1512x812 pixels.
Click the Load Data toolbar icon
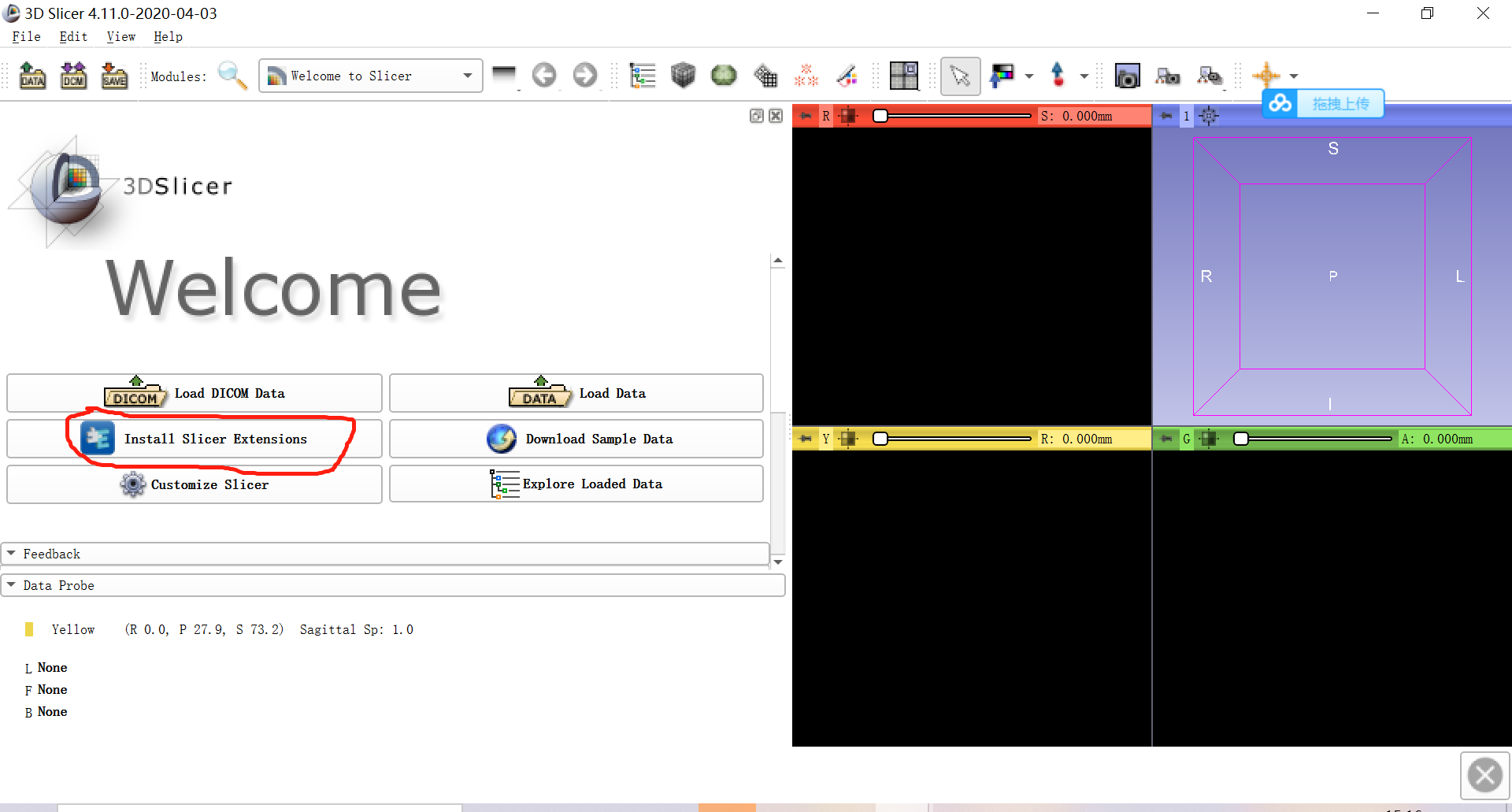click(32, 76)
